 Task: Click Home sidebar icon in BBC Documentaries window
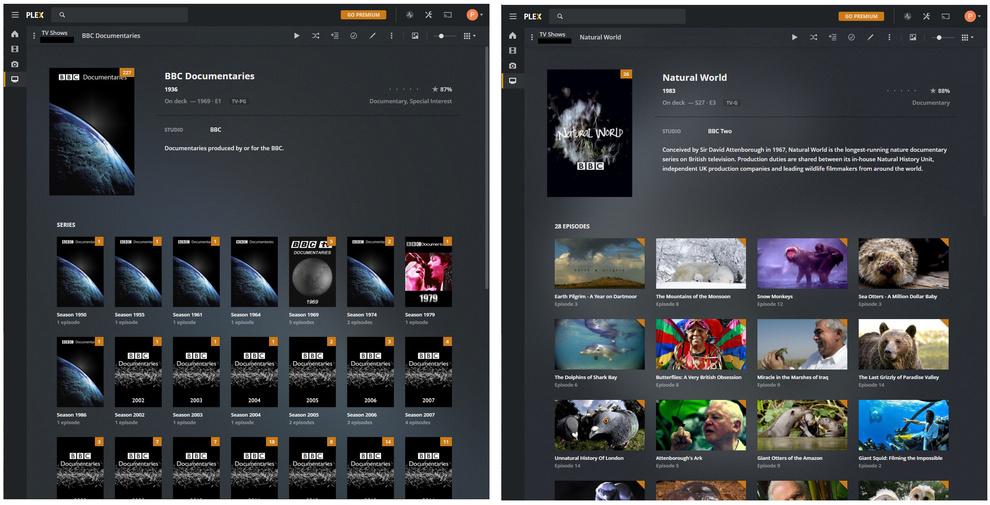[15, 34]
